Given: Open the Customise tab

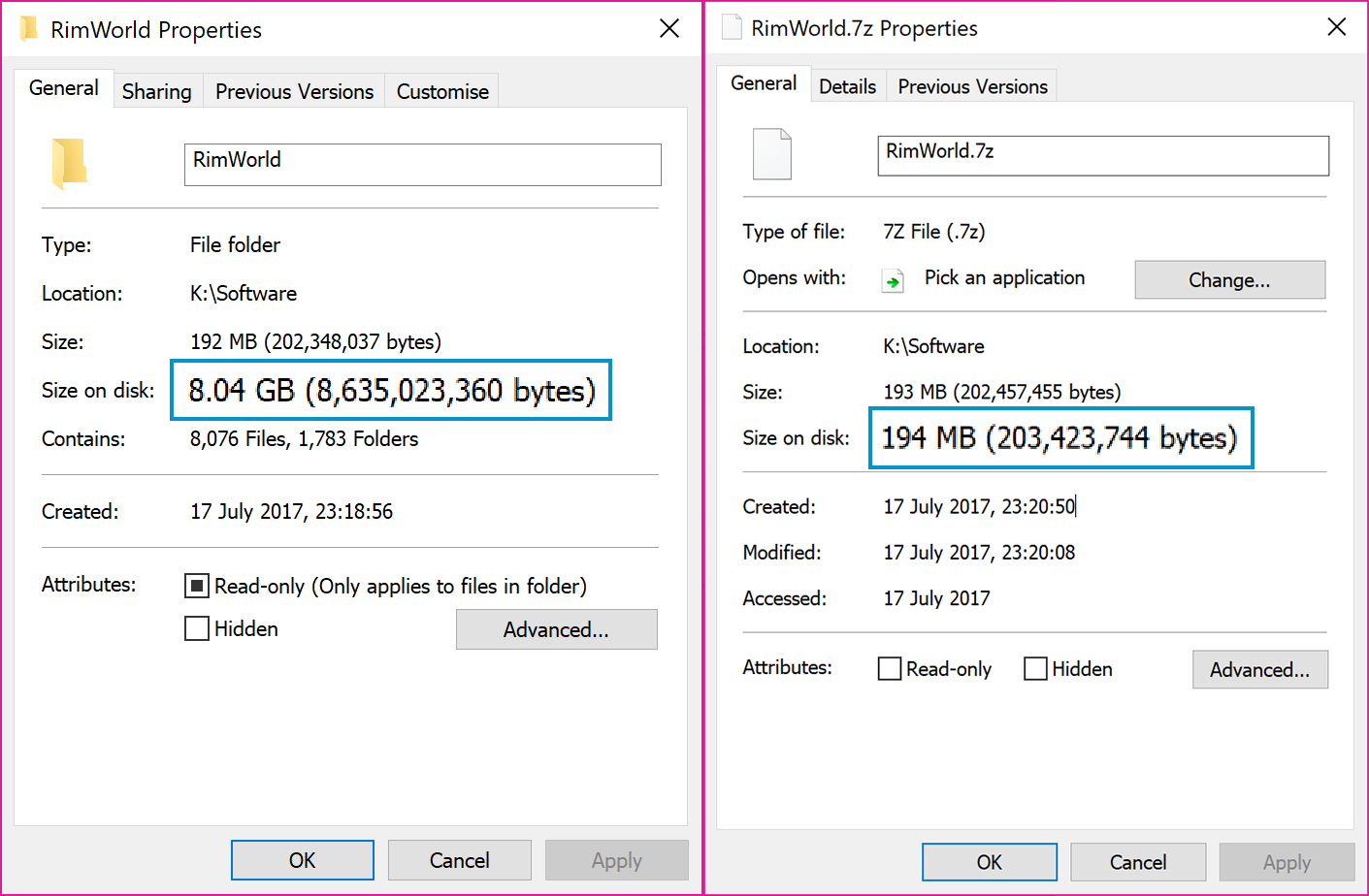Looking at the screenshot, I should point(442,91).
